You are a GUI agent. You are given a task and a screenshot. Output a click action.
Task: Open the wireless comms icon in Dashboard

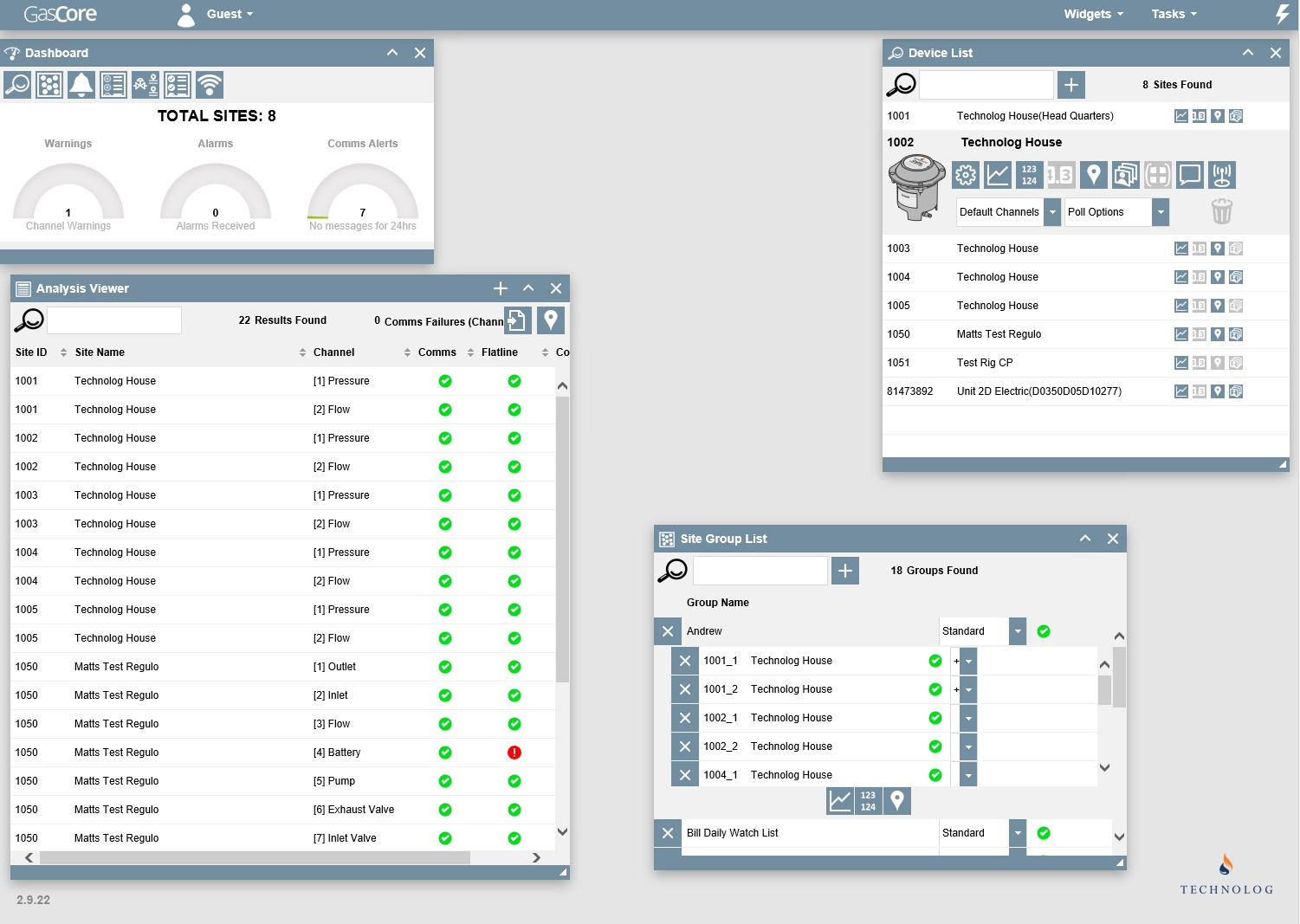pyautogui.click(x=210, y=85)
